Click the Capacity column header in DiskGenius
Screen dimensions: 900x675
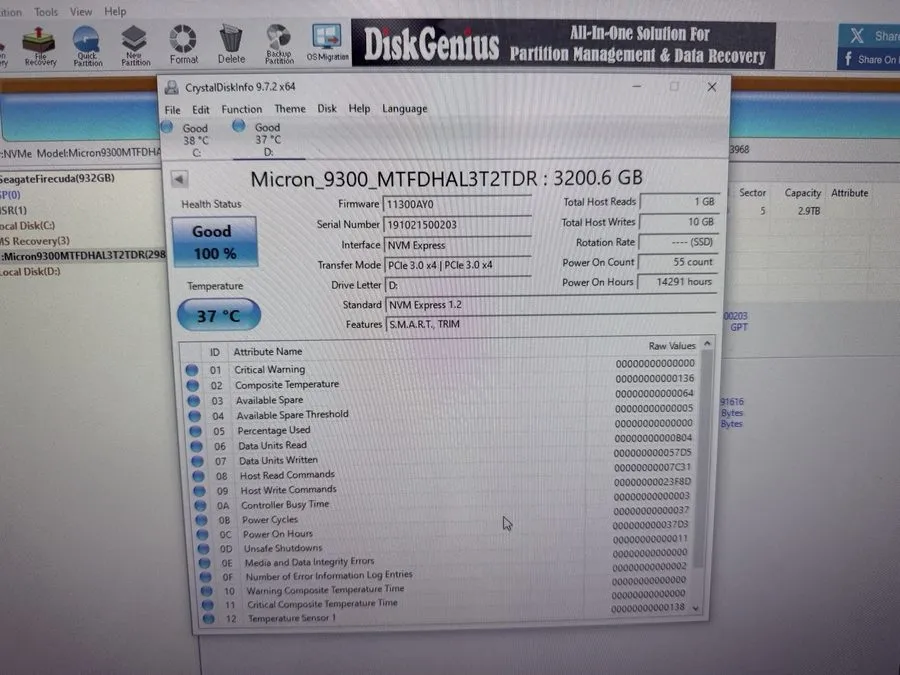[802, 193]
